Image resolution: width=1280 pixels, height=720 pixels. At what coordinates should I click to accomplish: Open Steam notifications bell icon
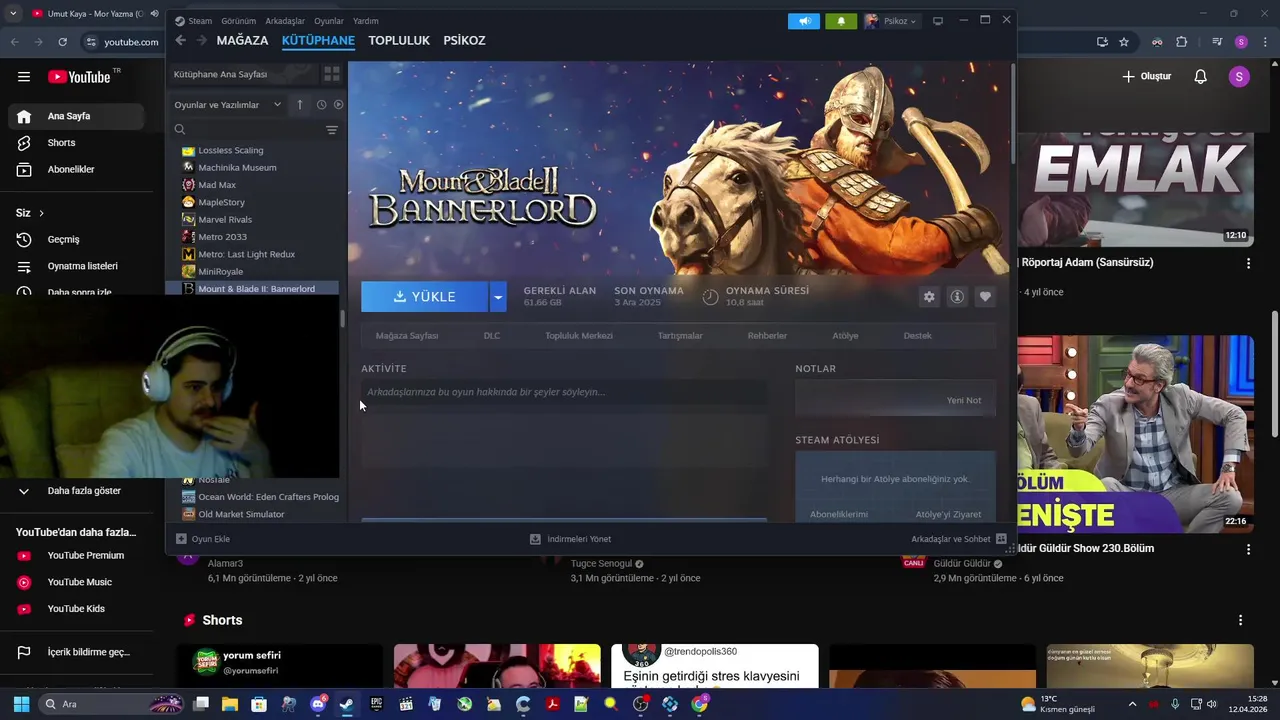click(841, 21)
